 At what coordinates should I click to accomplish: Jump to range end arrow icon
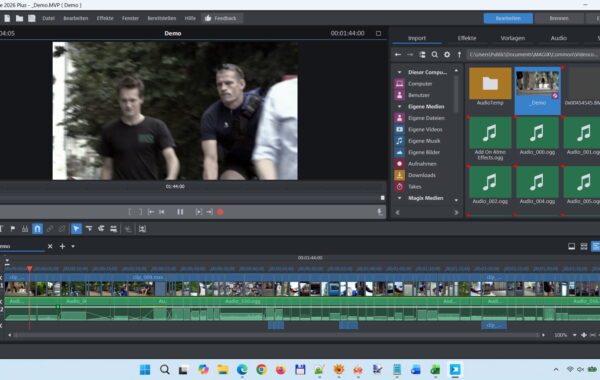pos(209,212)
